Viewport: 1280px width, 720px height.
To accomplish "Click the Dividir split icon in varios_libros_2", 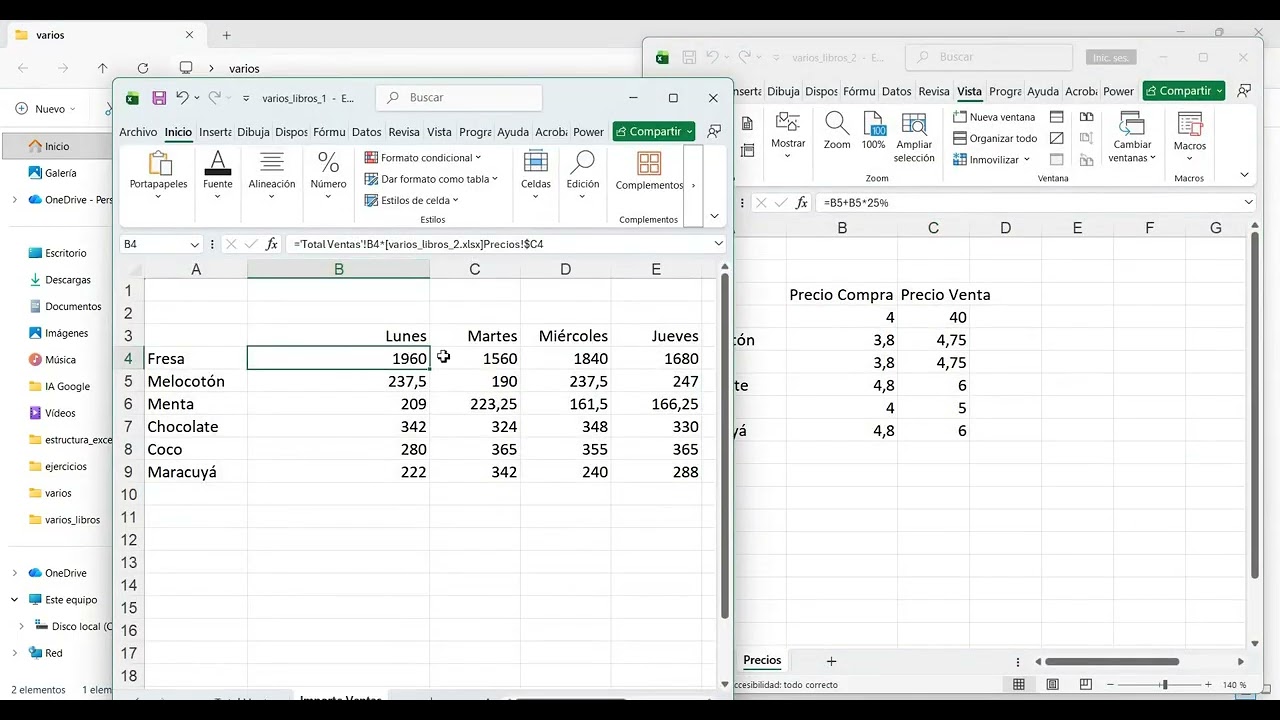I will [x=1057, y=117].
